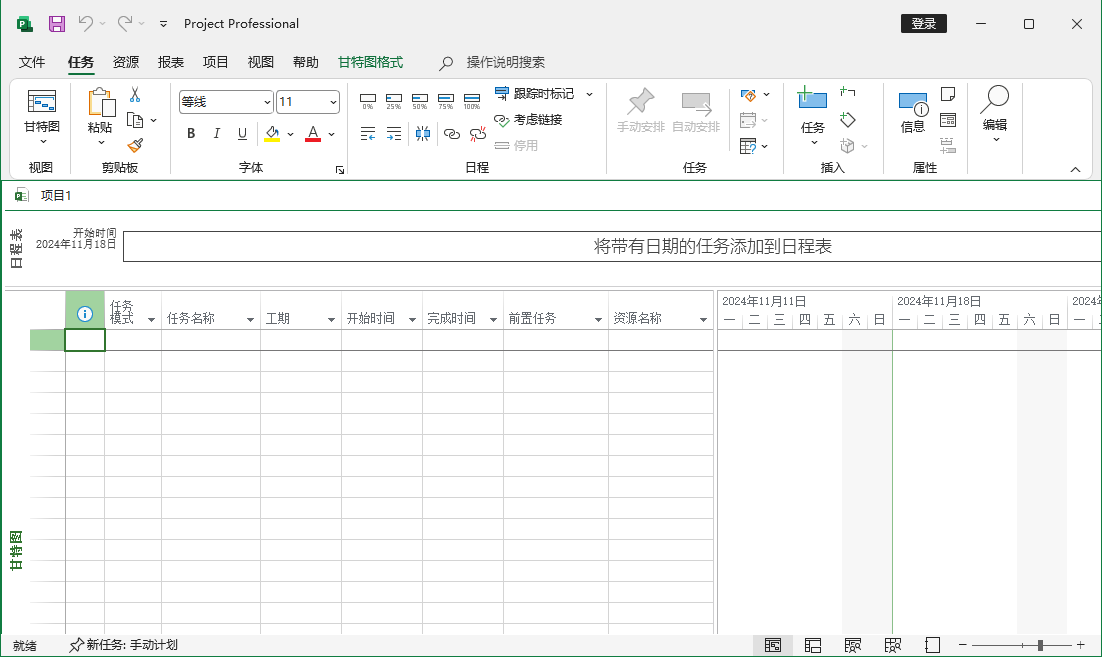
Task: Open the 任务名称 column filter dropdown
Action: [249, 320]
